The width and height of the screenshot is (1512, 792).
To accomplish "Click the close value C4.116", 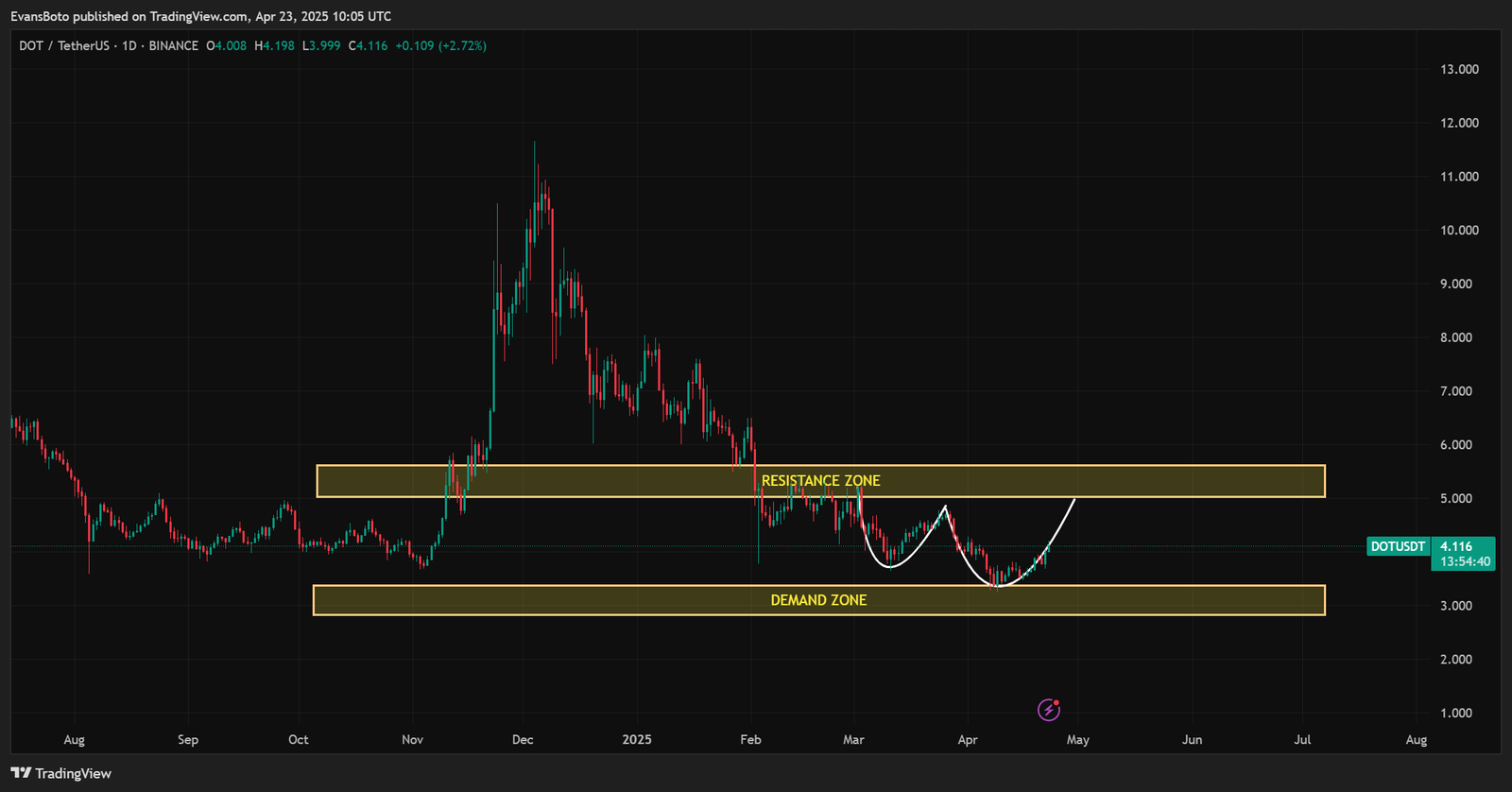I will click(x=368, y=45).
